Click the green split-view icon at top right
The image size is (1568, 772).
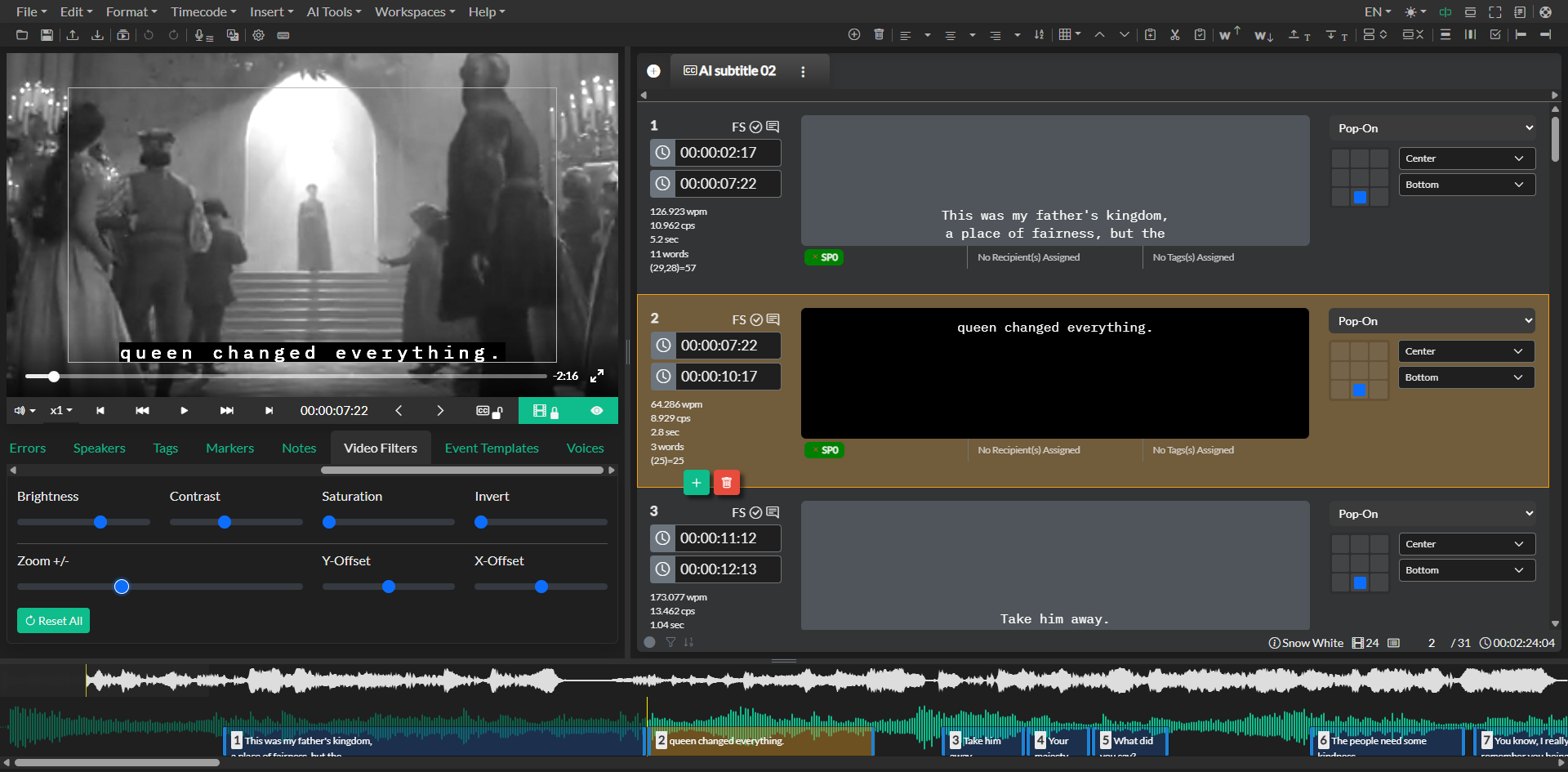coord(1445,12)
